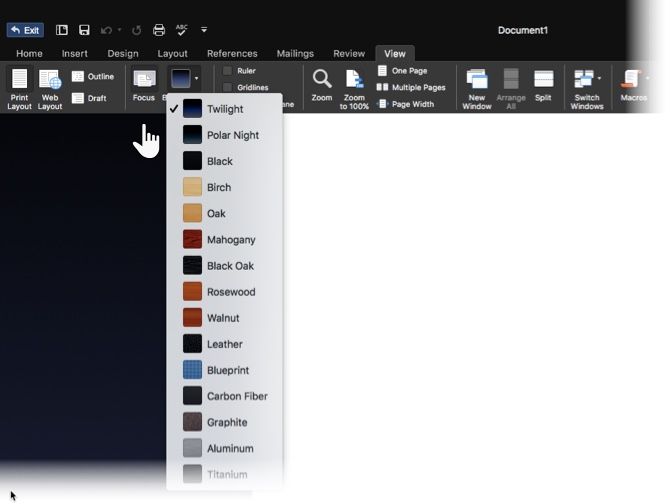This screenshot has height=504, width=670.
Task: Choose One Page view
Action: pos(403,71)
